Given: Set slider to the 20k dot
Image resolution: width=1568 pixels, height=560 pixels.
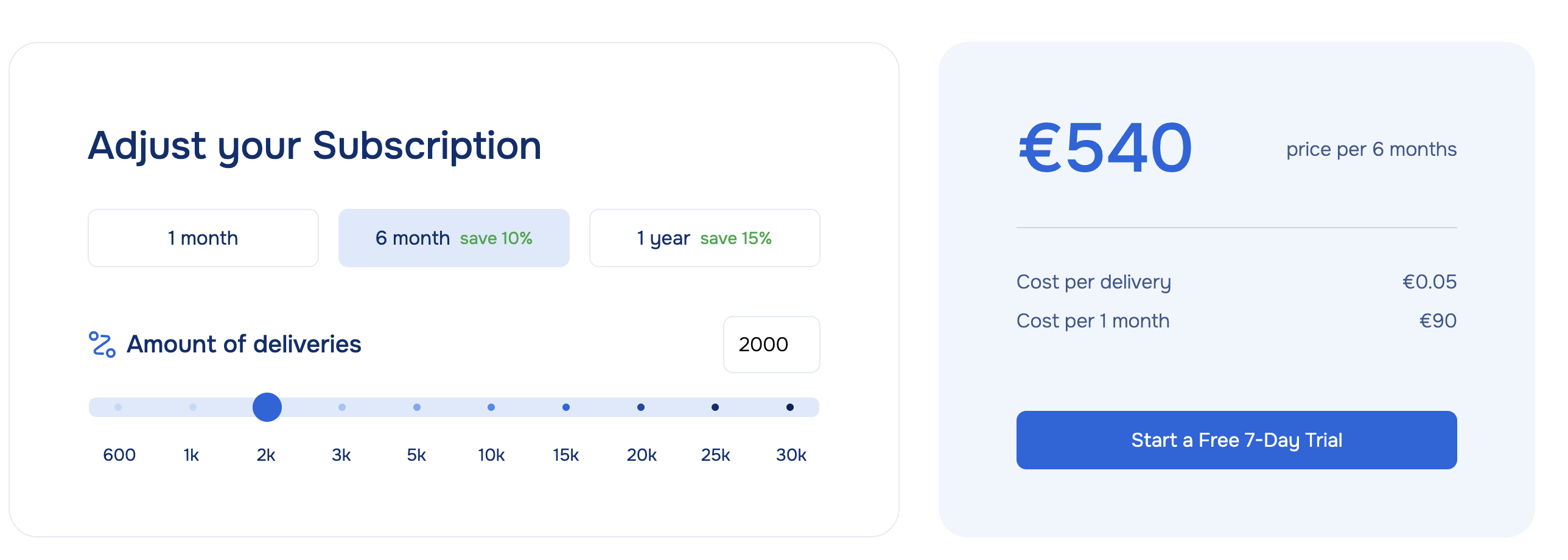Looking at the screenshot, I should (x=641, y=407).
